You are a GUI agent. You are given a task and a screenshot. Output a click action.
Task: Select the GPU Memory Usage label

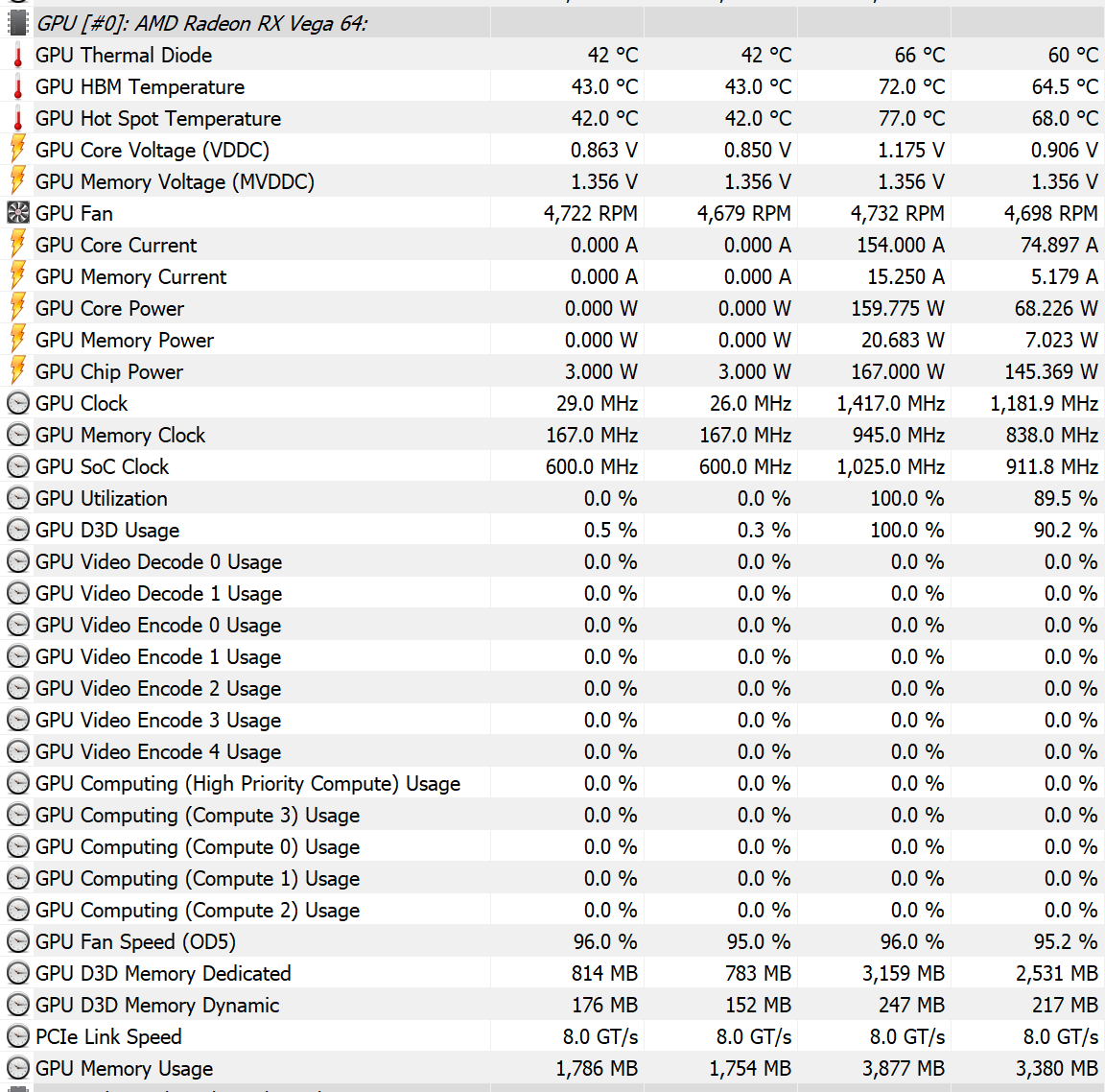125,1068
